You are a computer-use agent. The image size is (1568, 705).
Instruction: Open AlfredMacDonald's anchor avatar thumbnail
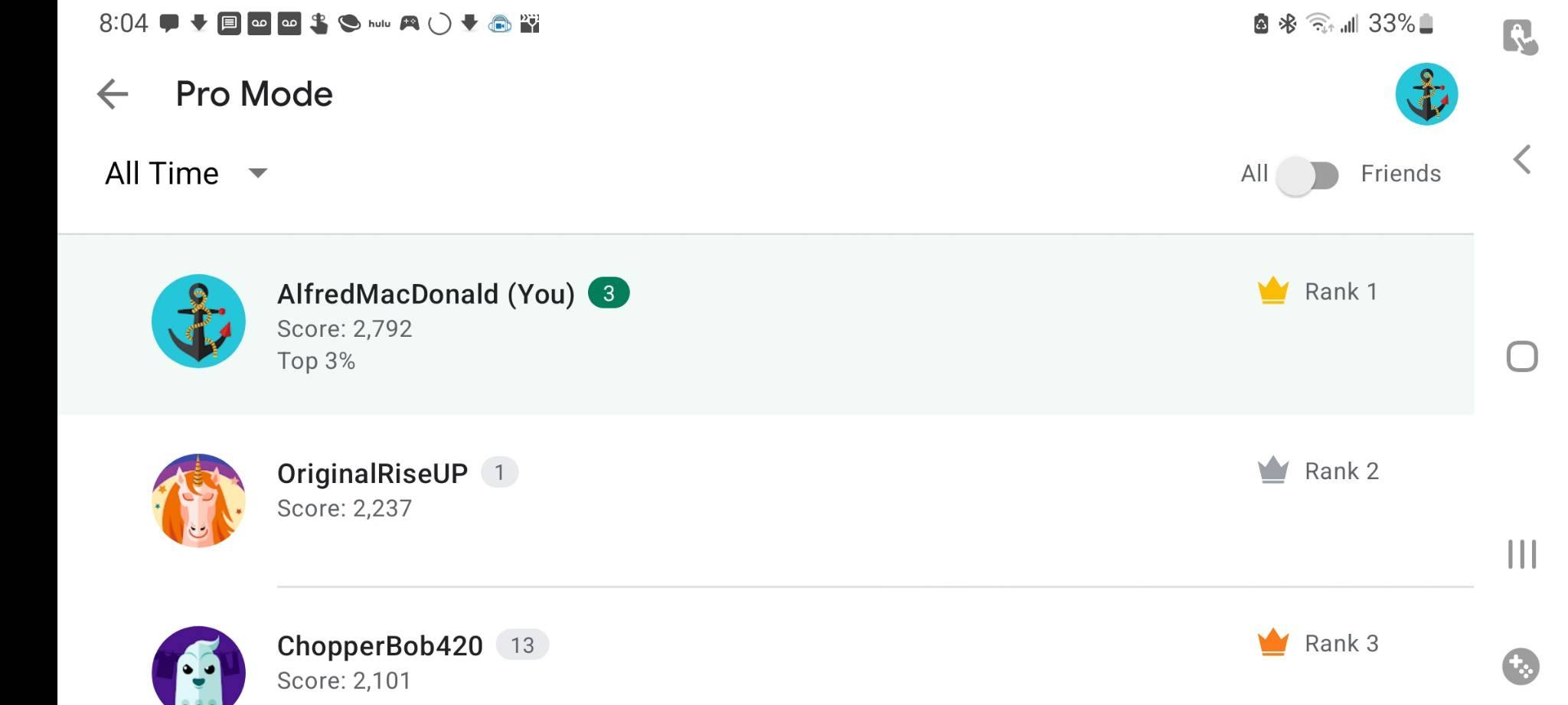point(198,321)
